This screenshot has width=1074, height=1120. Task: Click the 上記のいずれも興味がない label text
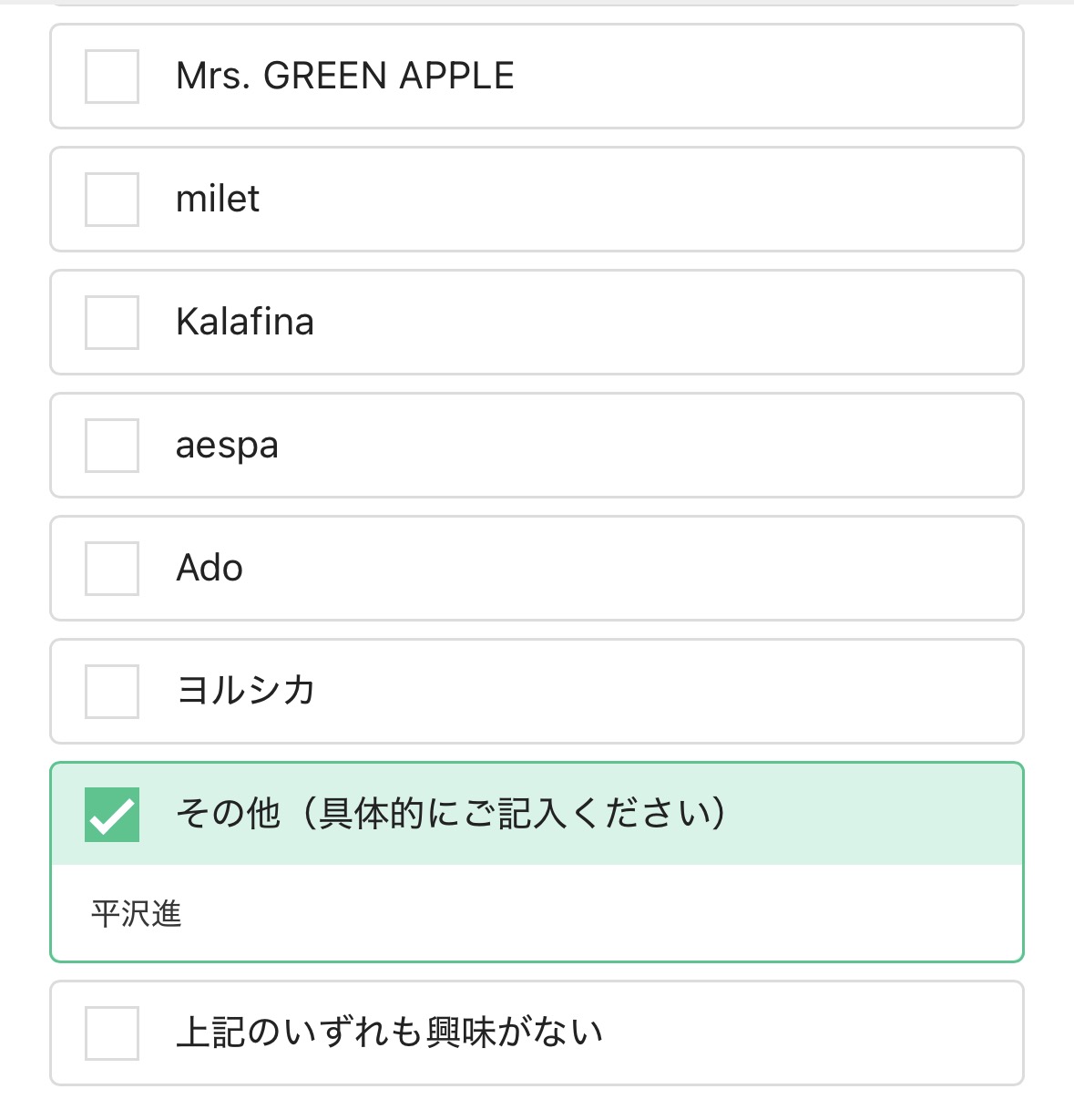(x=389, y=1033)
